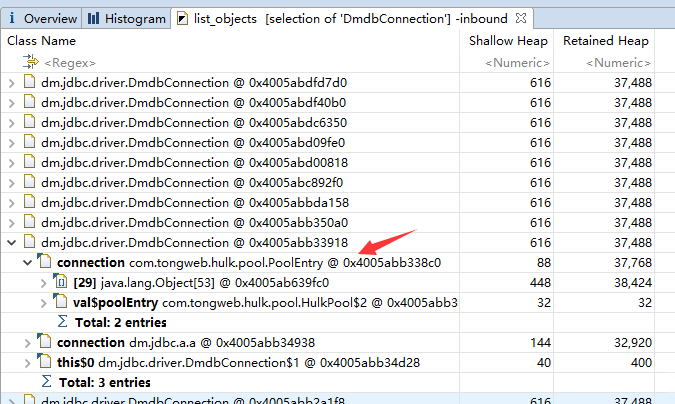Click reference icon of dm.jdbc.a.a row

[44, 341]
